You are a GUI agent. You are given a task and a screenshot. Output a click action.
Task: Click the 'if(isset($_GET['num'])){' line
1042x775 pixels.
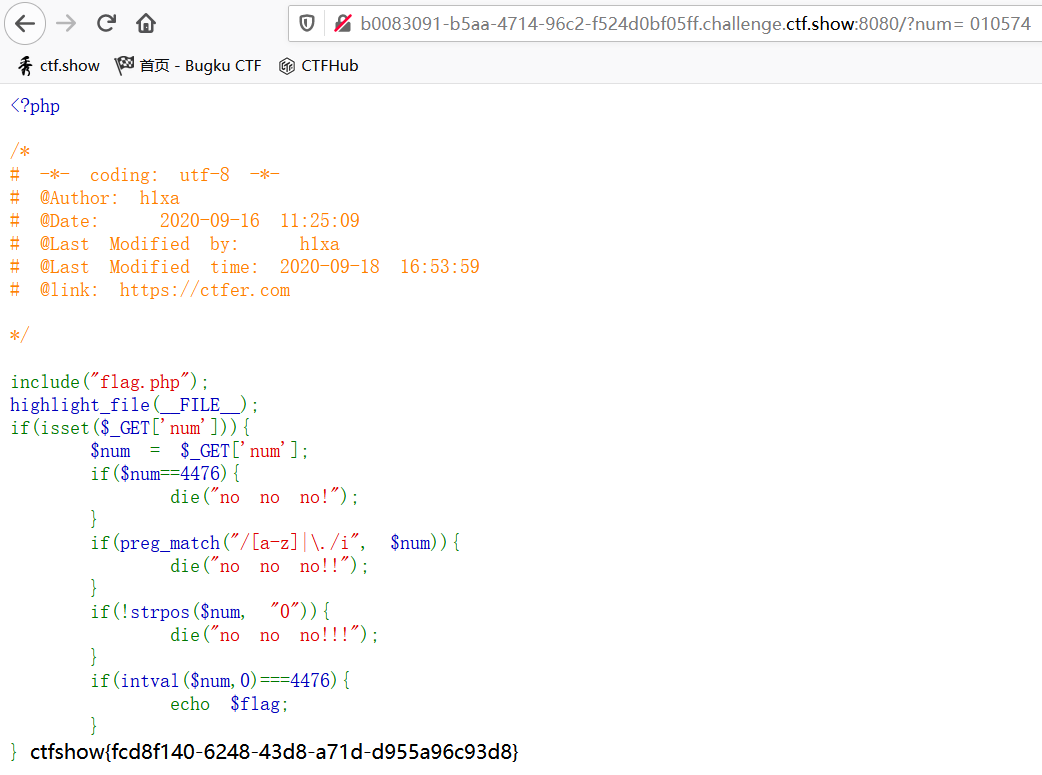(x=130, y=428)
